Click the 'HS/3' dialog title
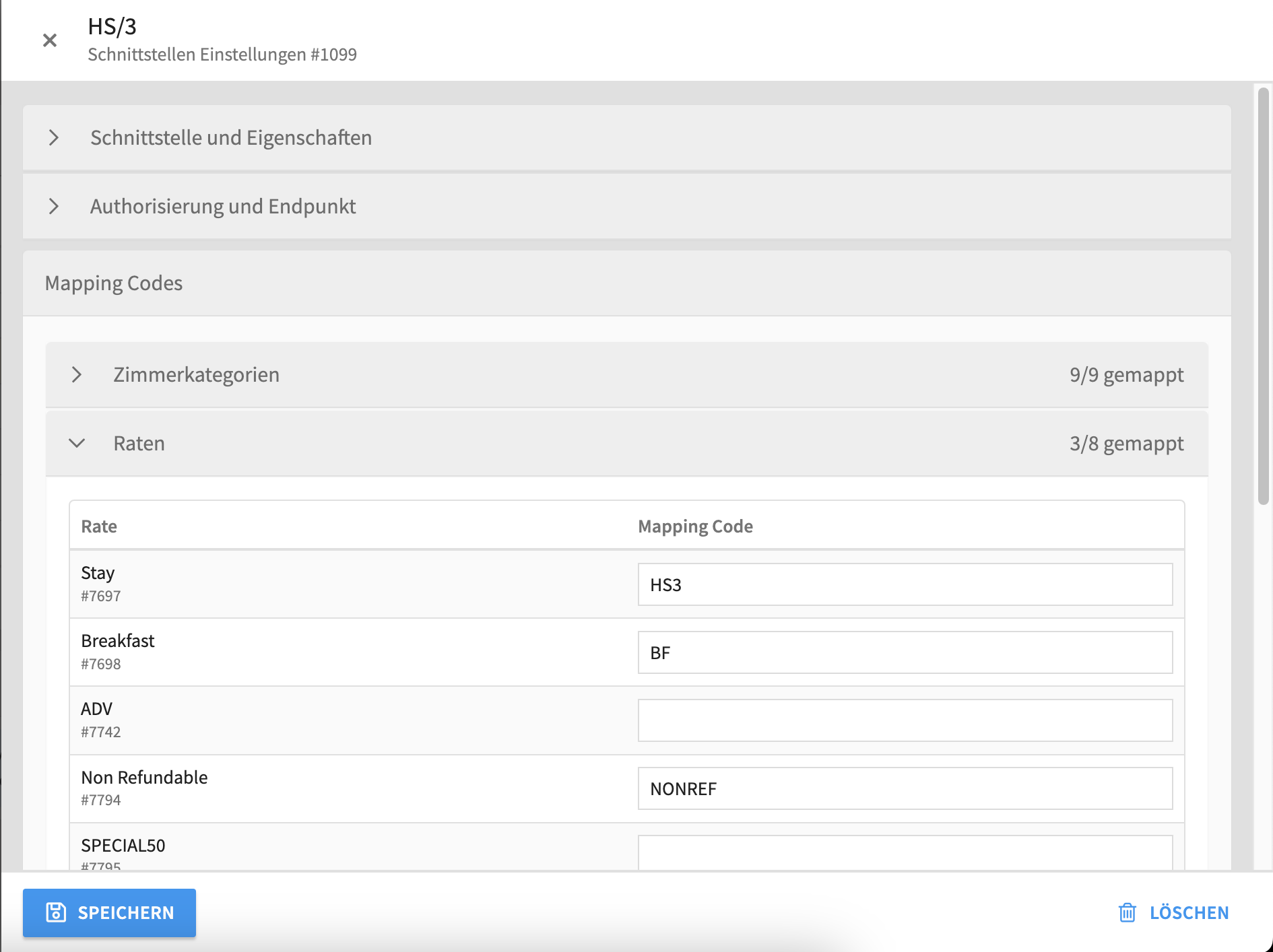Image resolution: width=1273 pixels, height=952 pixels. (112, 26)
